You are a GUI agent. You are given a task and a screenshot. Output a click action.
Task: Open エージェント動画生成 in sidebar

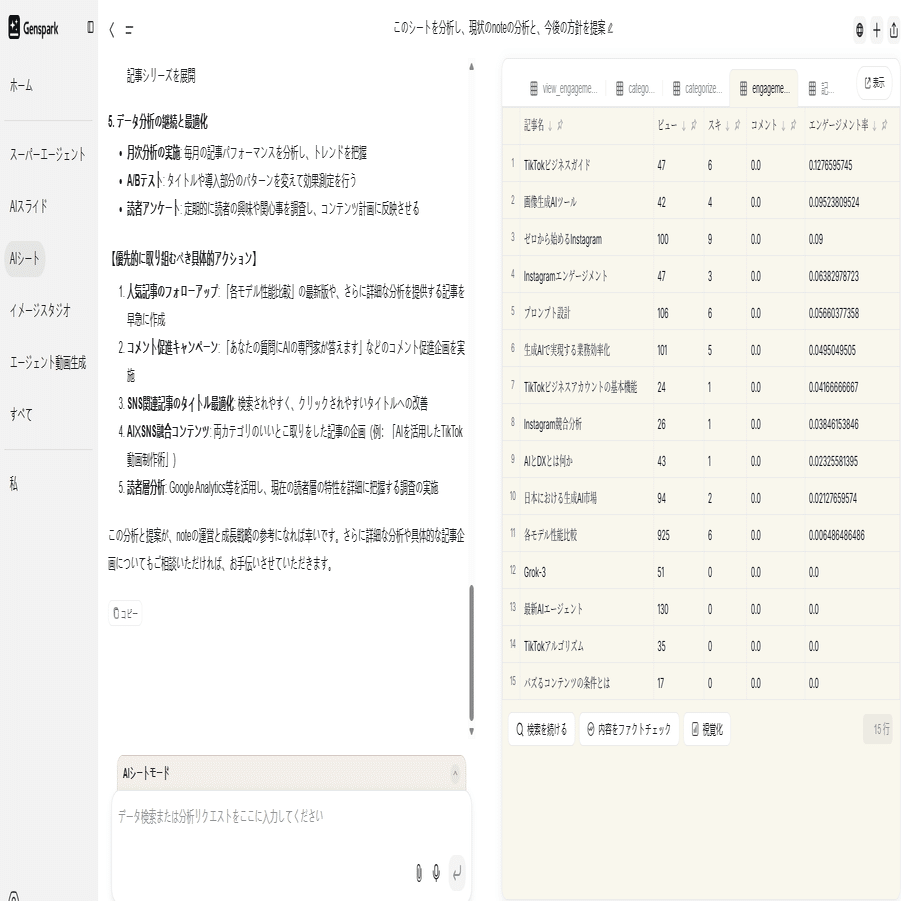pyautogui.click(x=48, y=363)
